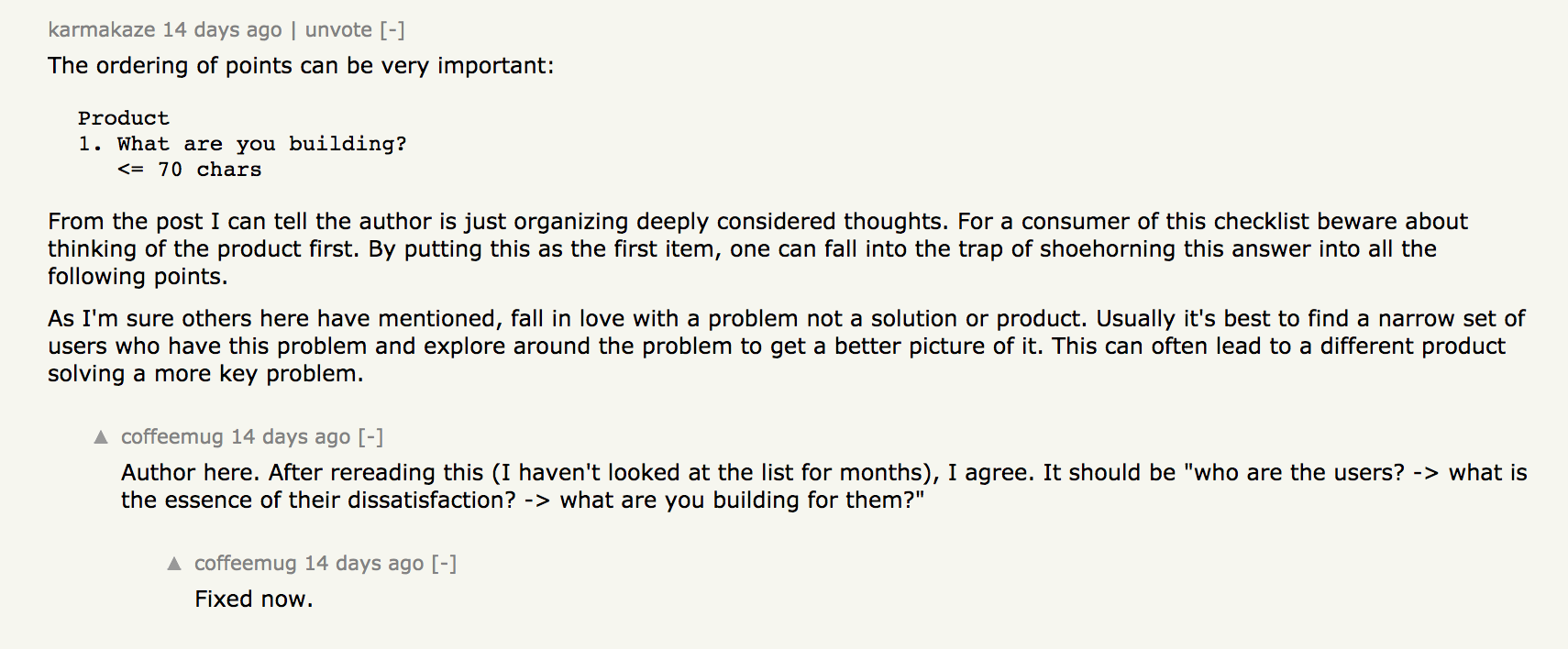Viewport: 1568px width, 649px height.
Task: Click paragraph starting "As I'm sure others"
Action: [x=785, y=346]
